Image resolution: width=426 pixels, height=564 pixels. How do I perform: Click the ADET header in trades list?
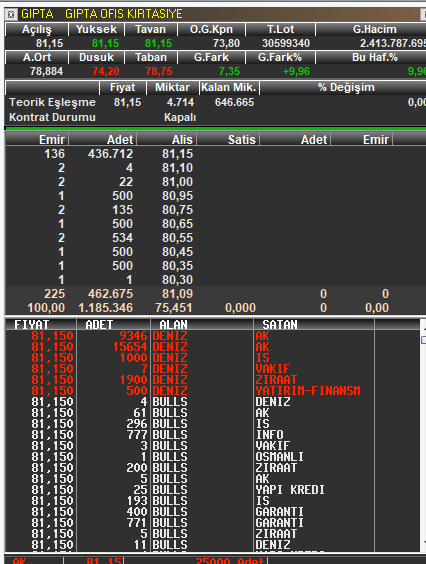pyautogui.click(x=113, y=324)
